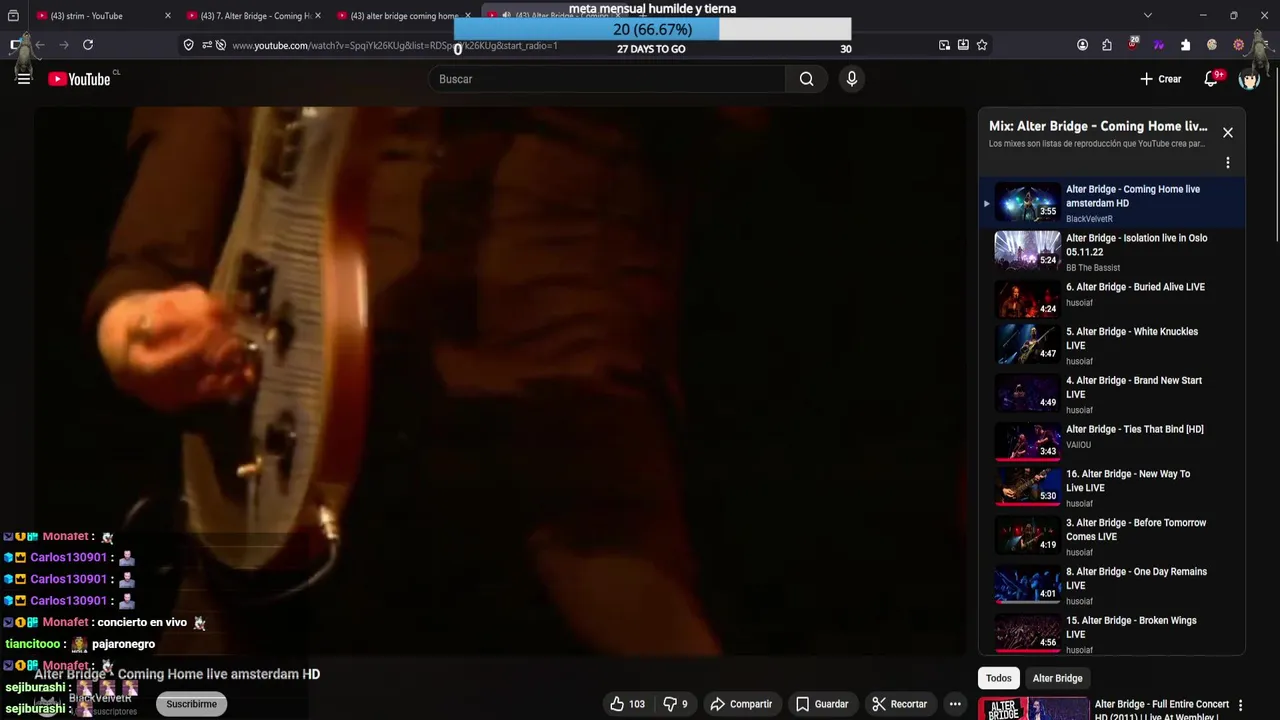Open Full Entire Concert recommended video menu
This screenshot has width=1280, height=720.
click(x=1241, y=706)
